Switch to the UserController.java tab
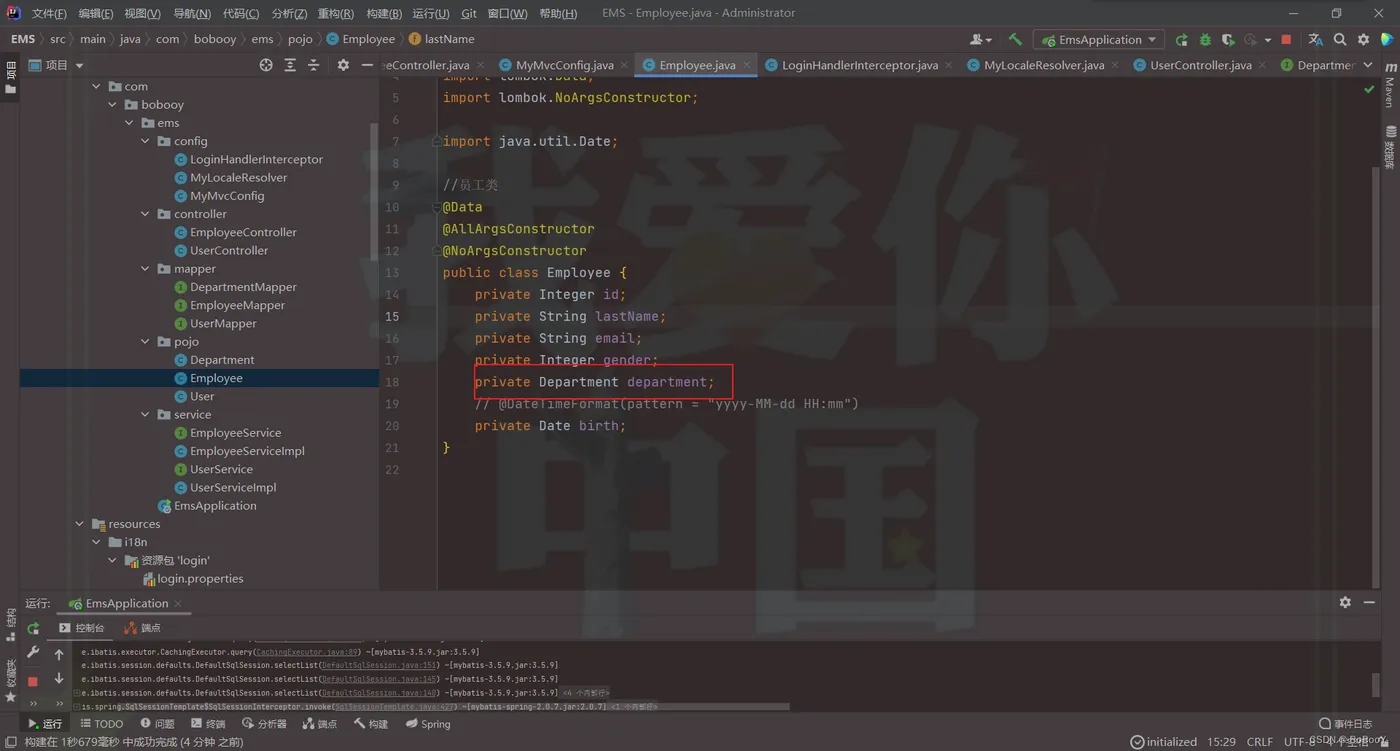 click(1200, 65)
